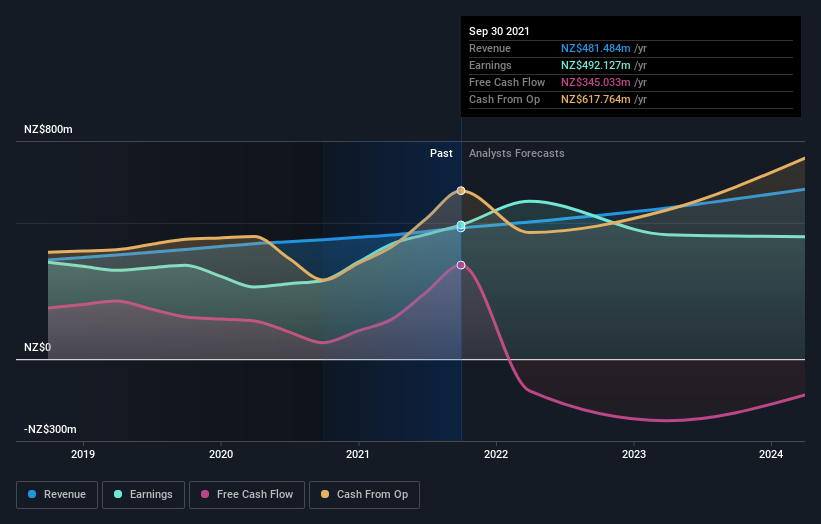Image resolution: width=821 pixels, height=524 pixels.
Task: Toggle the Cash From Op legend series
Action: [x=364, y=495]
